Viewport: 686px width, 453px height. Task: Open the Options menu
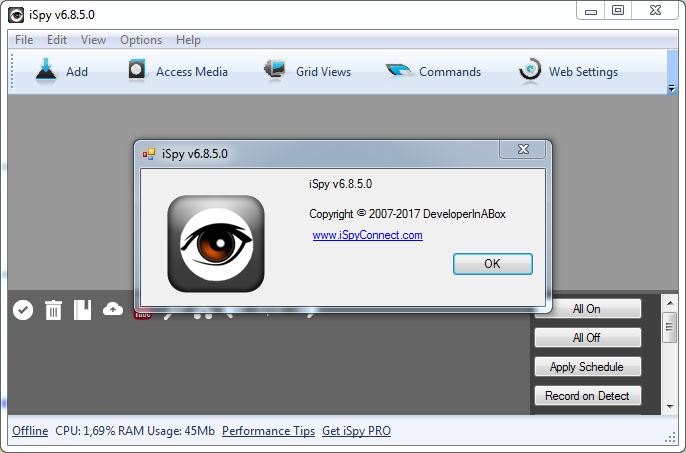pos(141,40)
